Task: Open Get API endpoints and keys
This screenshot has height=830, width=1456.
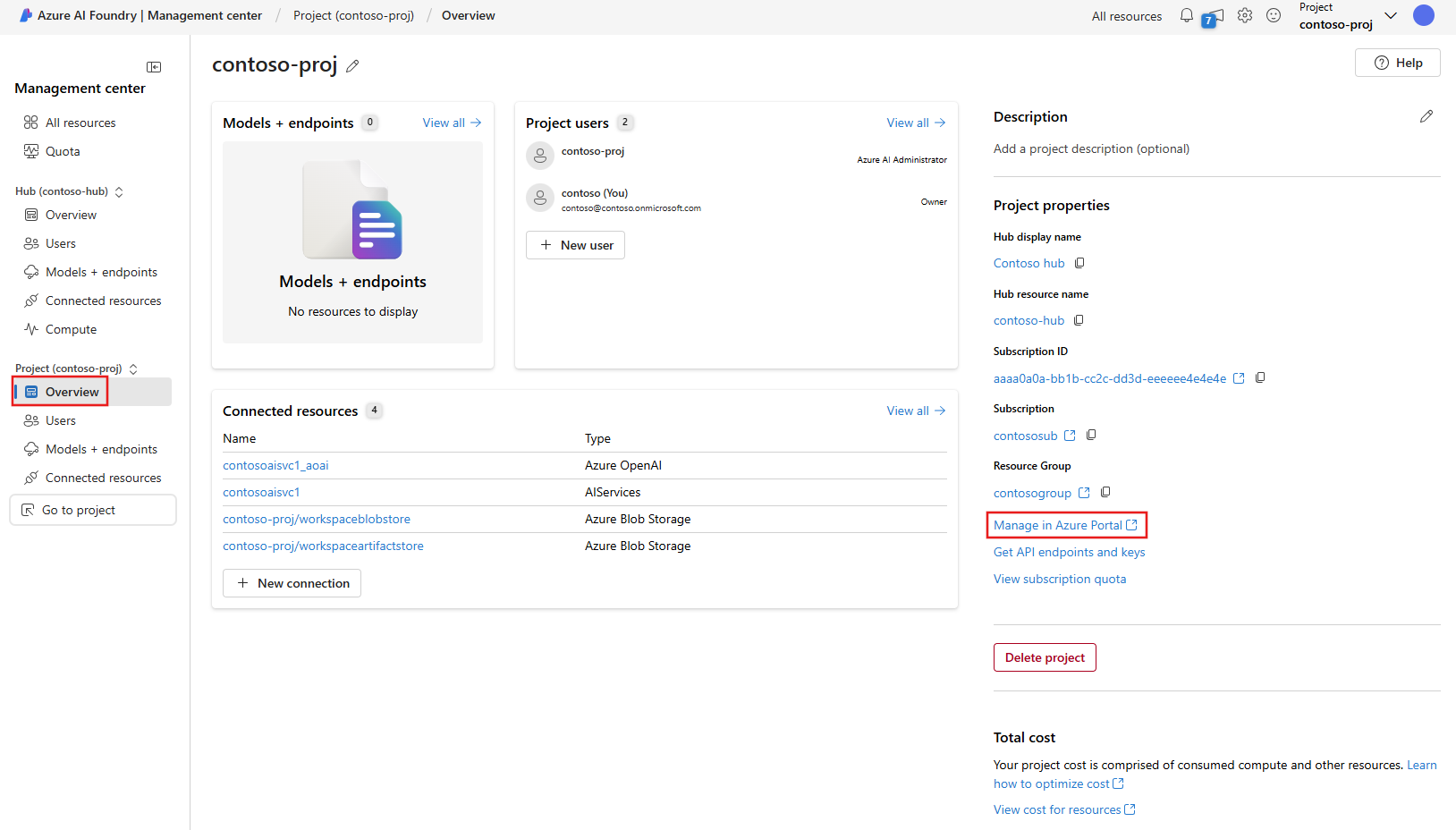Action: pos(1070,552)
